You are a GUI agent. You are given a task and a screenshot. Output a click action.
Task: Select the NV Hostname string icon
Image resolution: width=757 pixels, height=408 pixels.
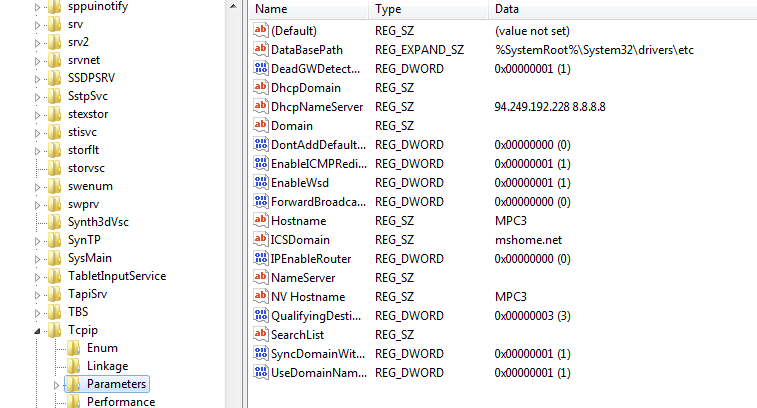tap(261, 296)
